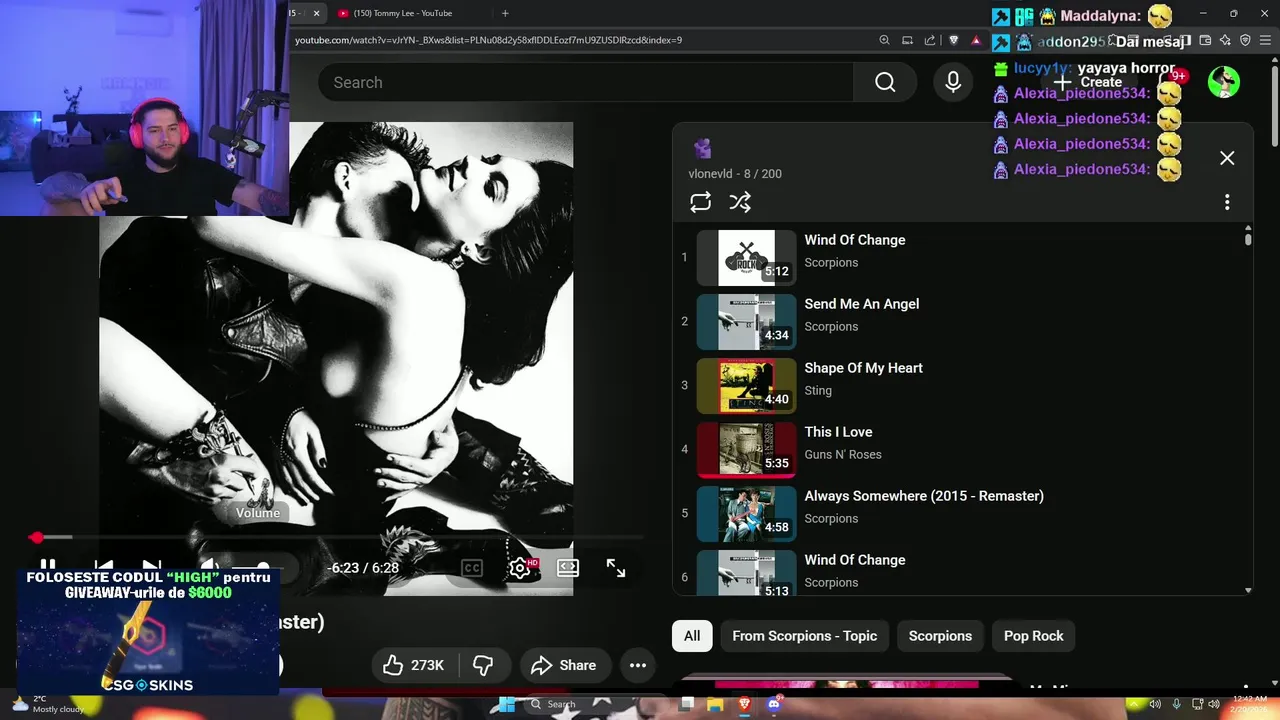Toggle playlist shuffle
Screen dimensions: 1280x720
pos(740,202)
